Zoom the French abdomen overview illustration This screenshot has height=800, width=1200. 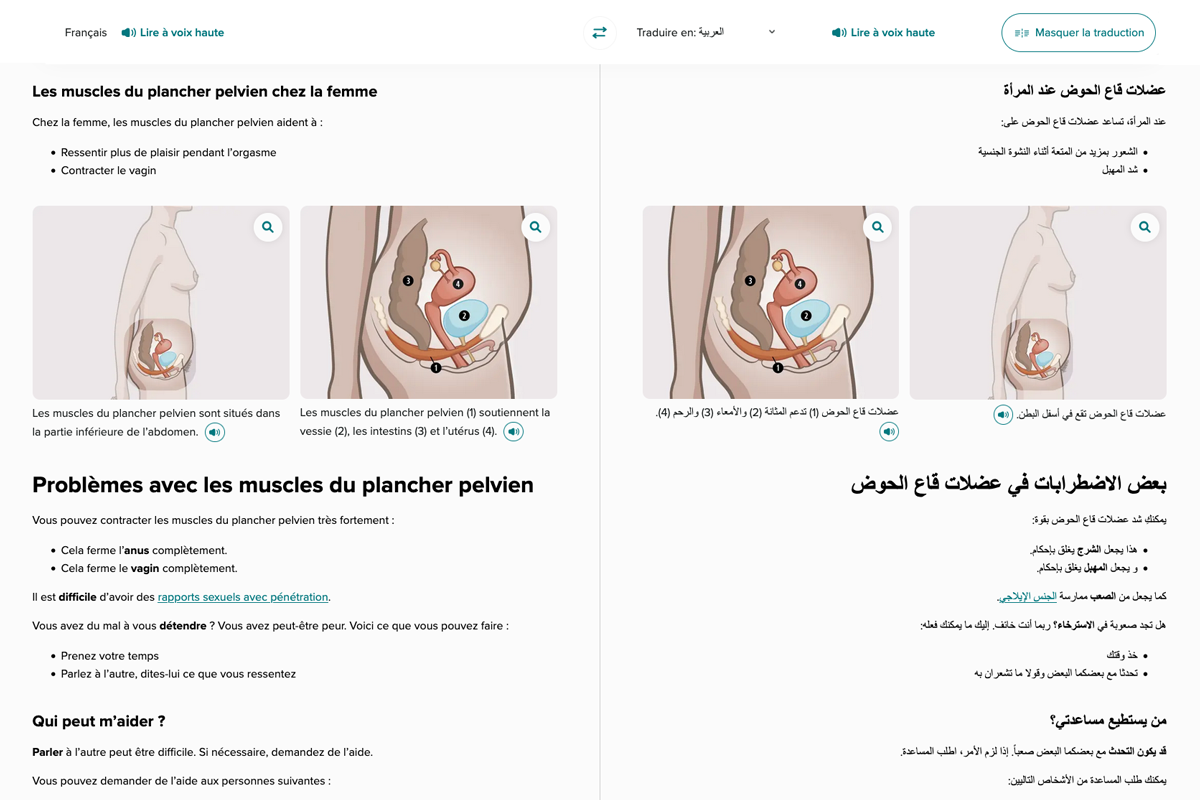click(x=268, y=227)
